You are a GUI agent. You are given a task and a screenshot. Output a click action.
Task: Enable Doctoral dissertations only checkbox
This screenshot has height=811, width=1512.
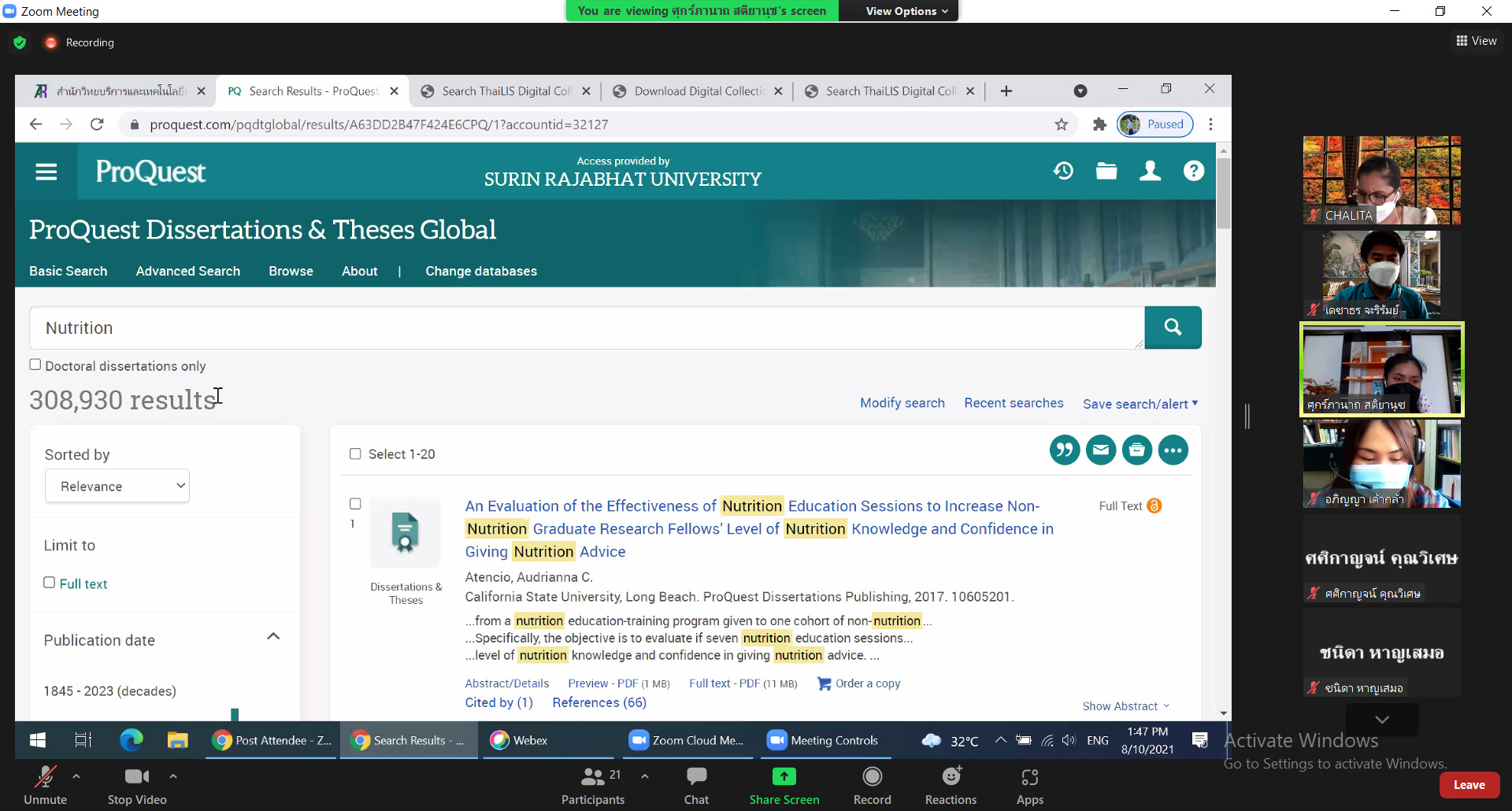coord(35,365)
